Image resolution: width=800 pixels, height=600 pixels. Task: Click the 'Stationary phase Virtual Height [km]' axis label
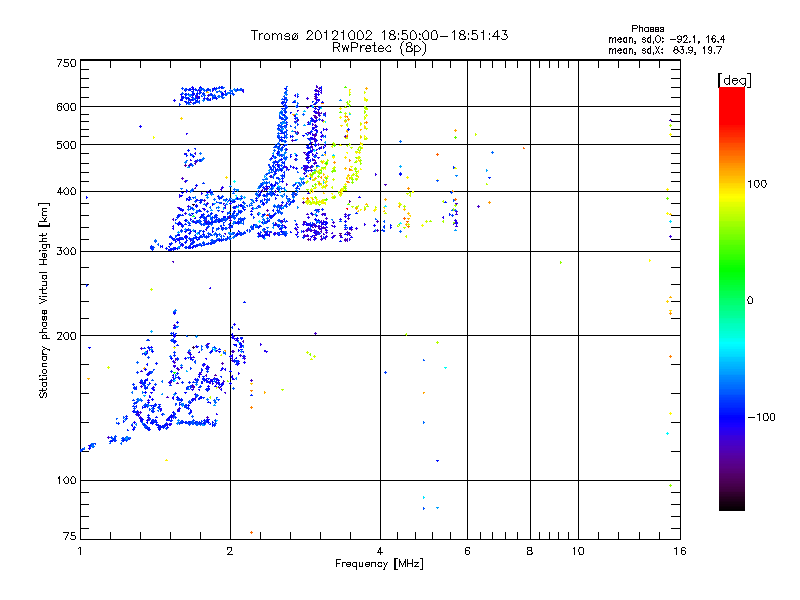43,300
